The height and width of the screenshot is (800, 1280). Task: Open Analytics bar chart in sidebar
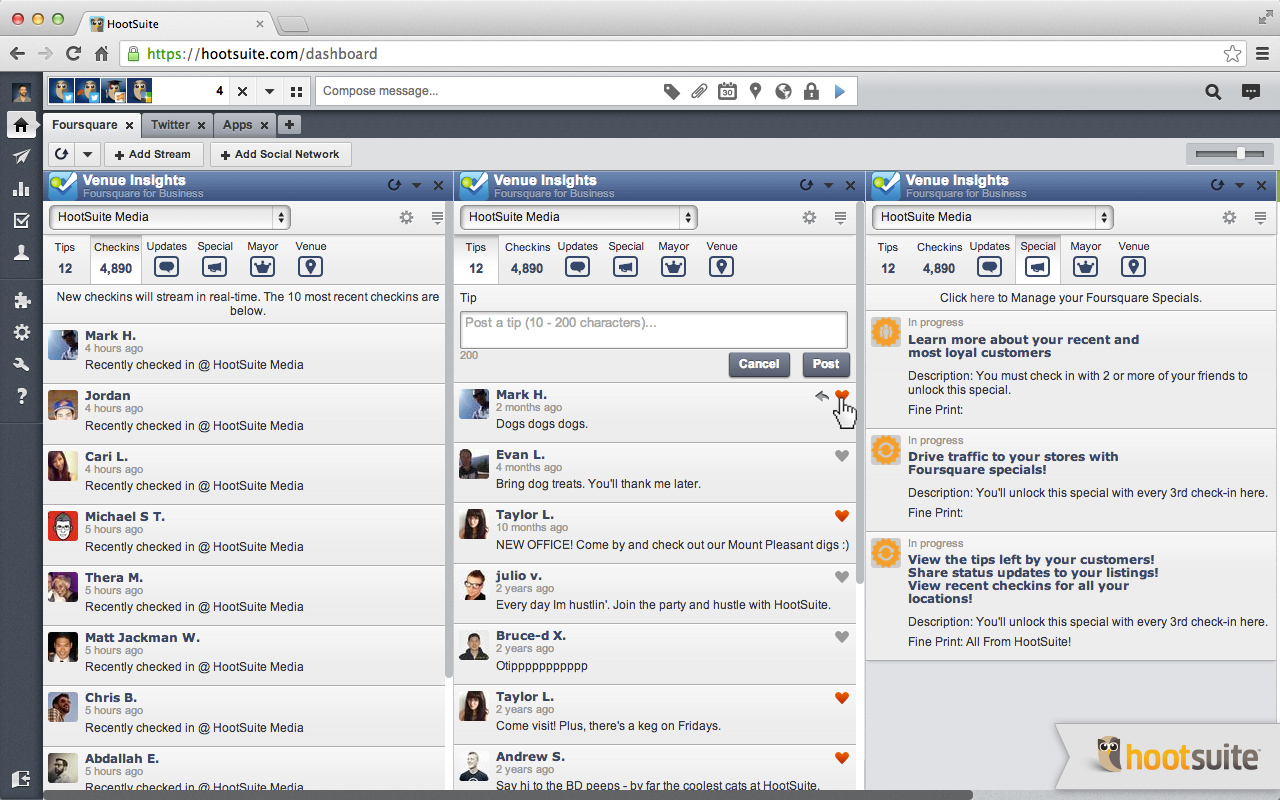[x=21, y=189]
